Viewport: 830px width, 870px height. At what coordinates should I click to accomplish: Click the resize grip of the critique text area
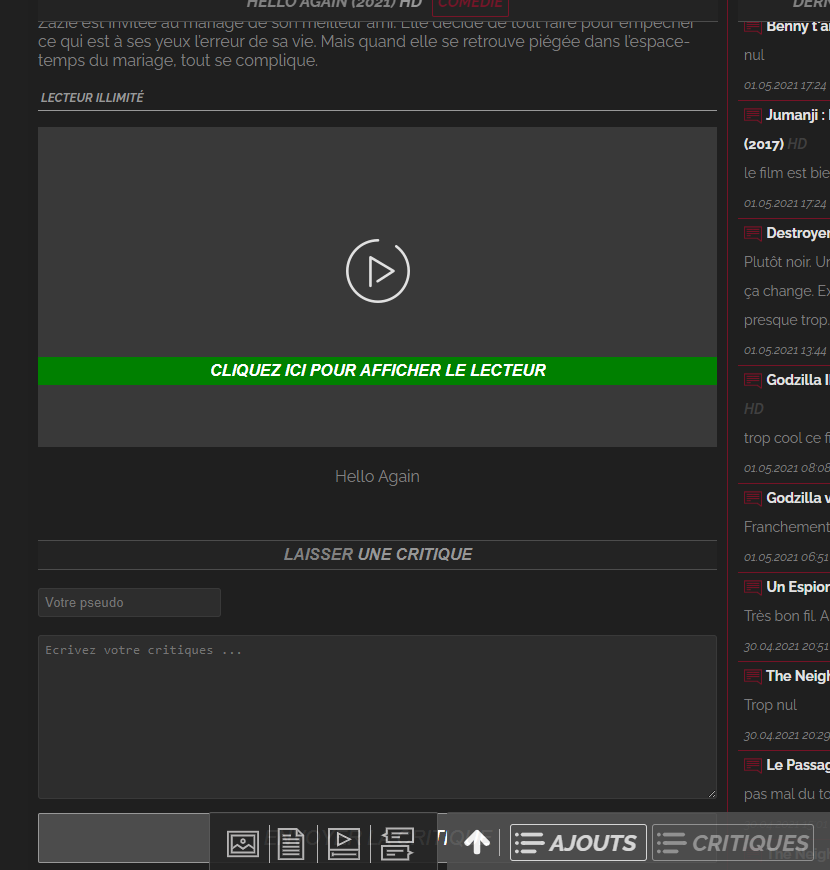pos(712,794)
